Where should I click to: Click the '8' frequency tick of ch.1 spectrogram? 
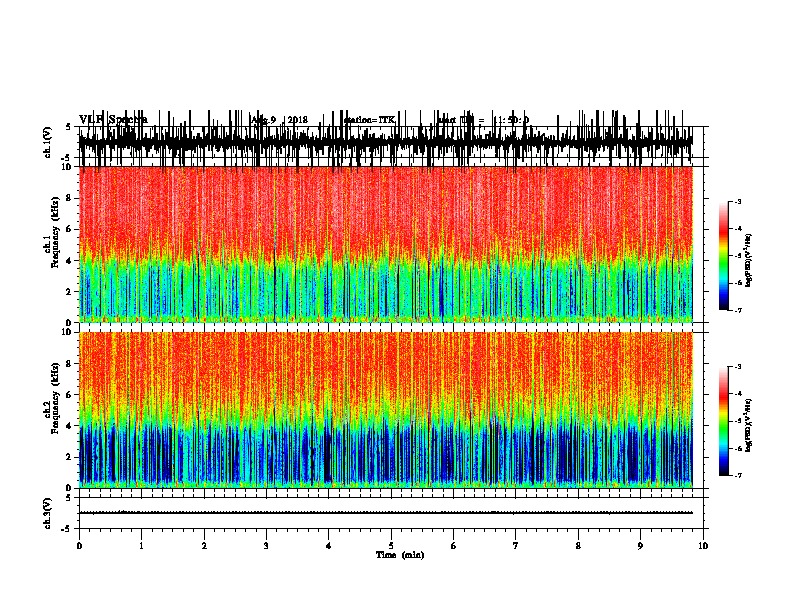point(69,198)
